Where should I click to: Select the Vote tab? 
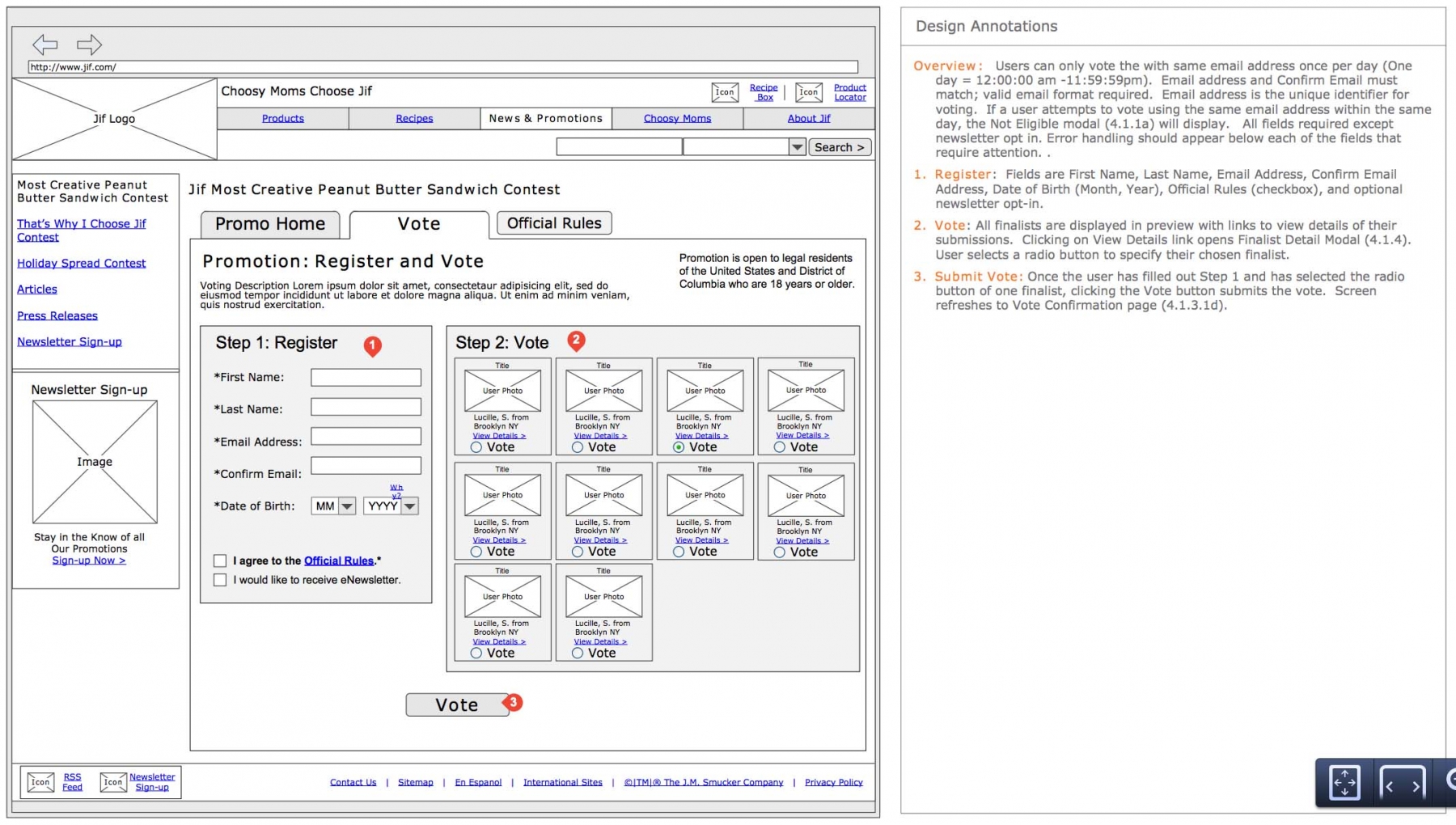coord(419,224)
